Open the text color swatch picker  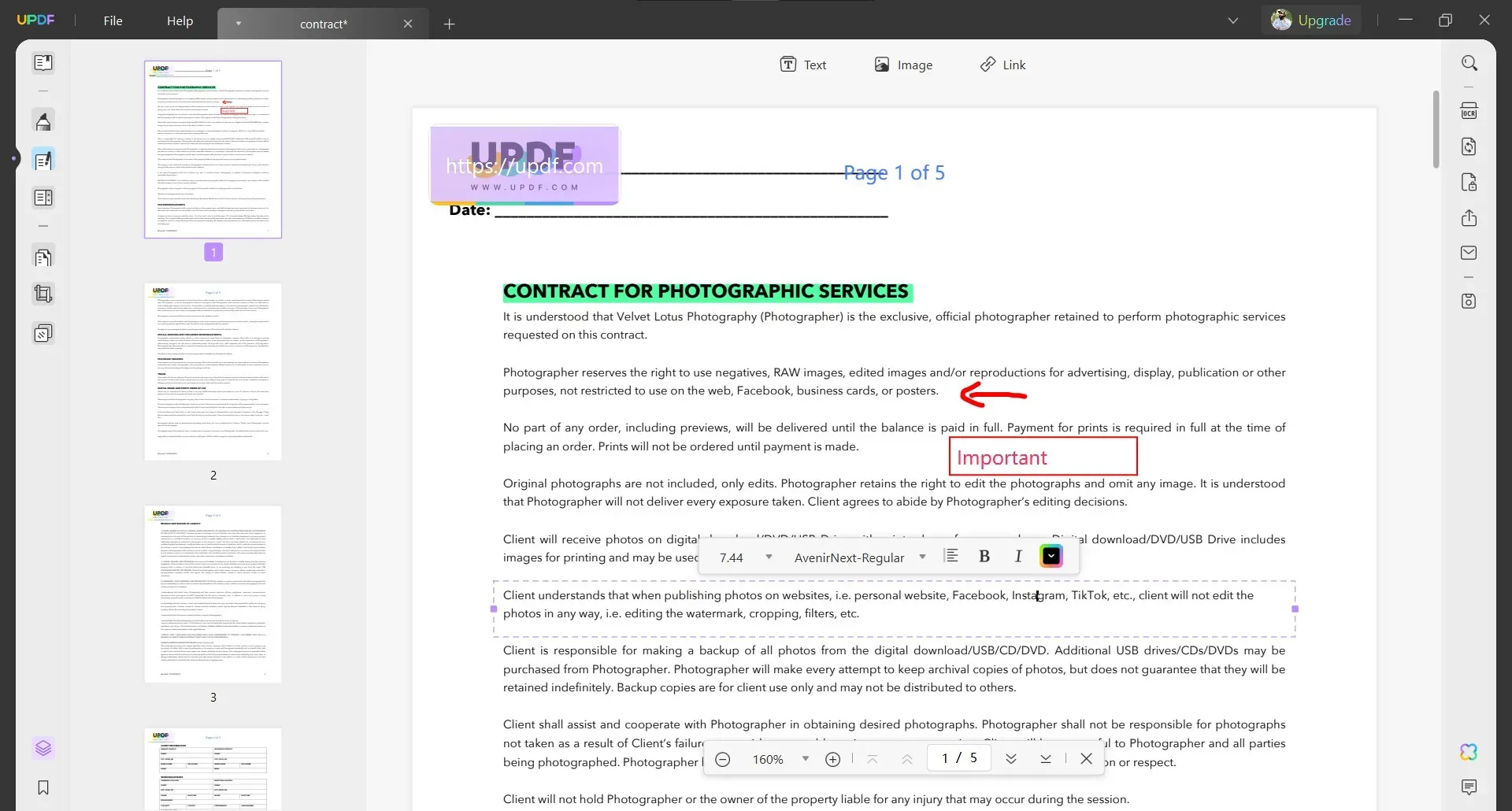(1051, 557)
